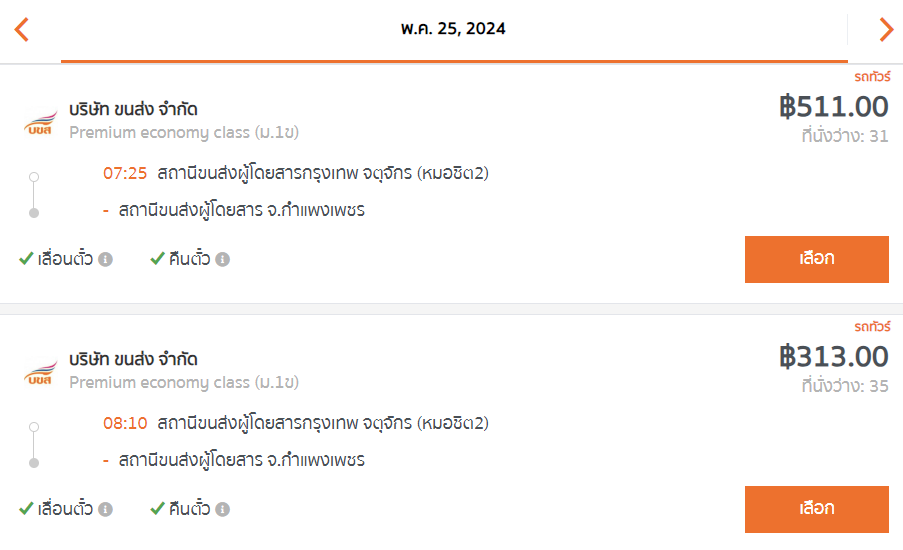Click info icon beside เลื่อนตั๋ว in 07:25 trip
Screen dimensions: 903x550
105,260
